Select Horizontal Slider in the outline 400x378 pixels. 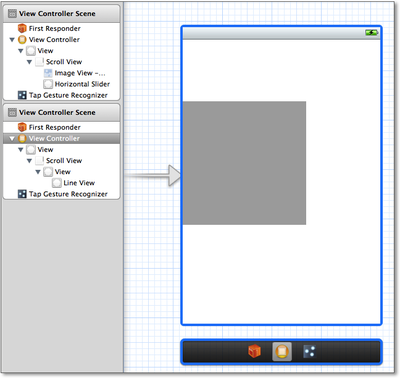coord(77,84)
